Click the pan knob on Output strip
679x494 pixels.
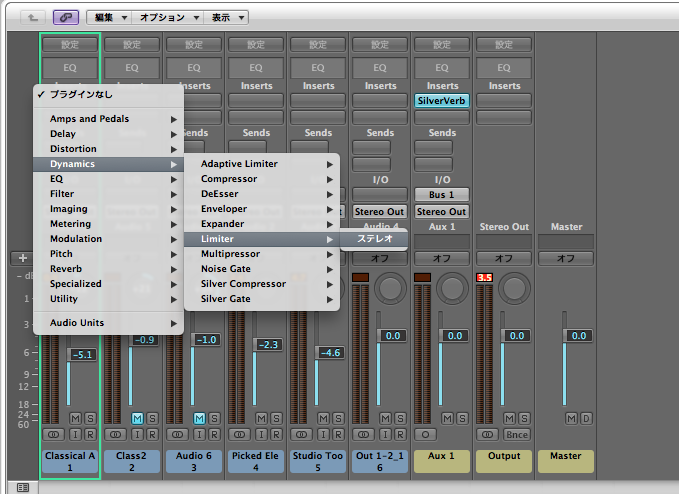click(x=514, y=288)
